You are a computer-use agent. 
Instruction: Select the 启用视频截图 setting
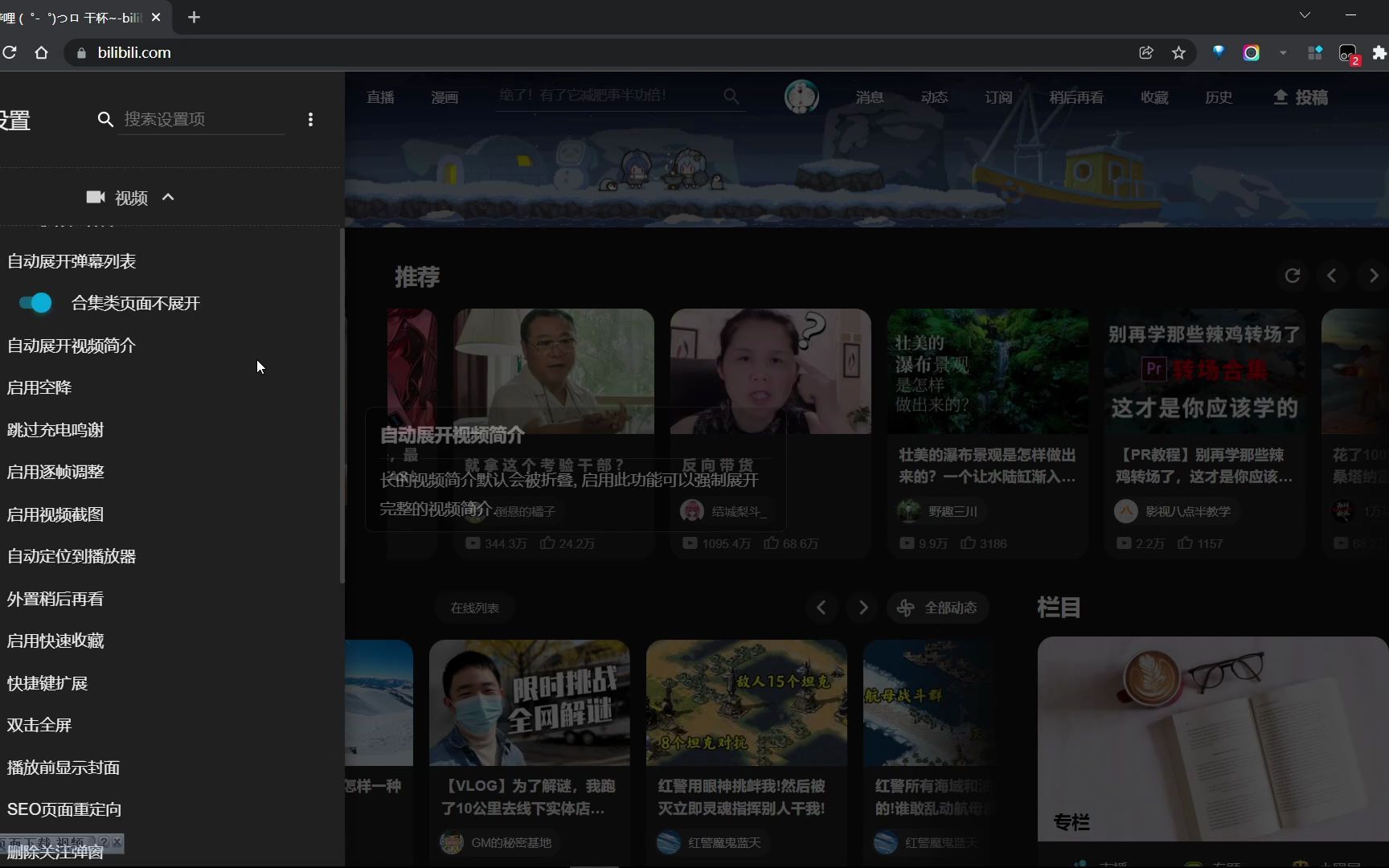click(55, 514)
